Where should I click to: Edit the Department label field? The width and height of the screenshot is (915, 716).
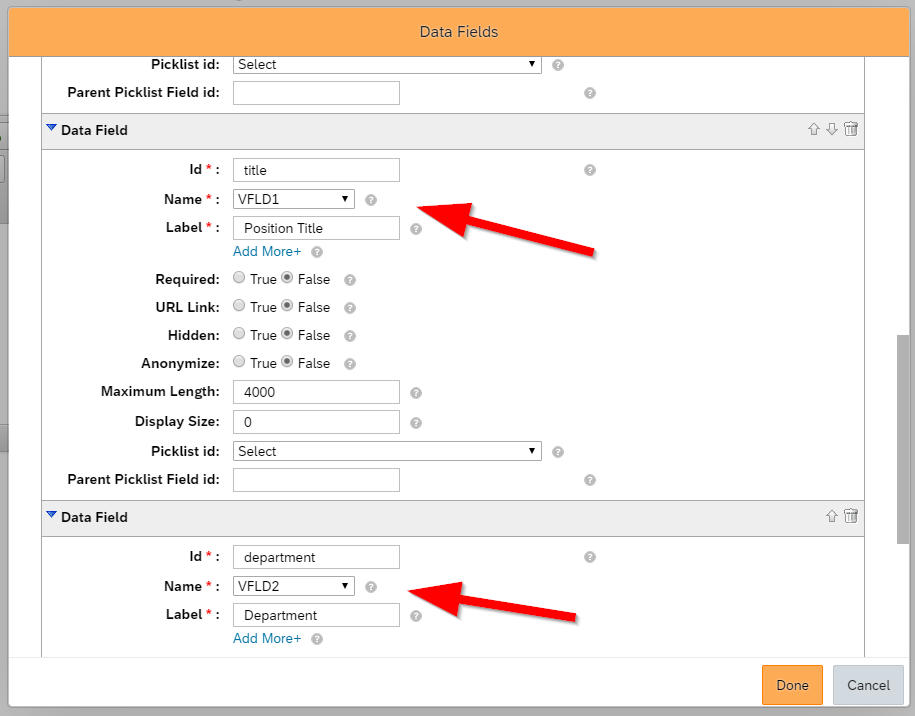[x=316, y=615]
